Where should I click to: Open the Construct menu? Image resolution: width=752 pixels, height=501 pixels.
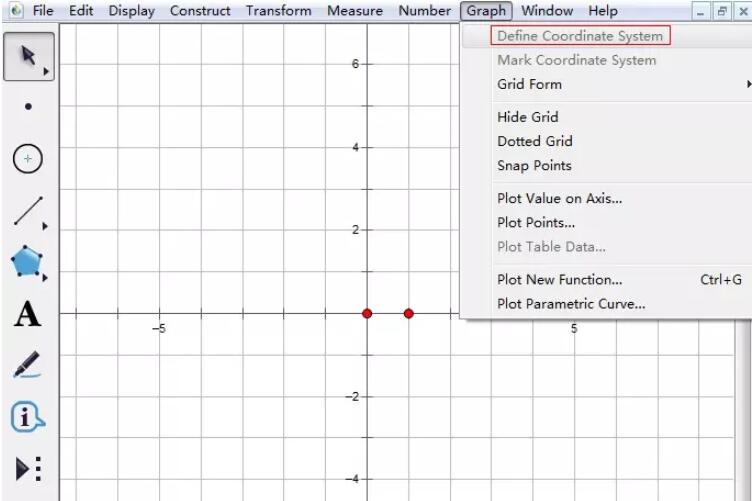200,11
